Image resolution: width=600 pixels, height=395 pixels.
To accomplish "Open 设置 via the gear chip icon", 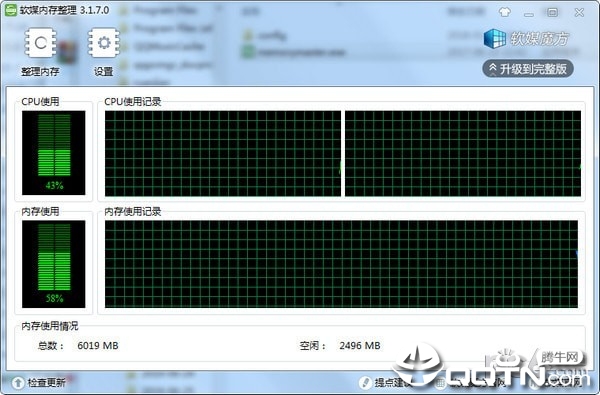I will (104, 43).
